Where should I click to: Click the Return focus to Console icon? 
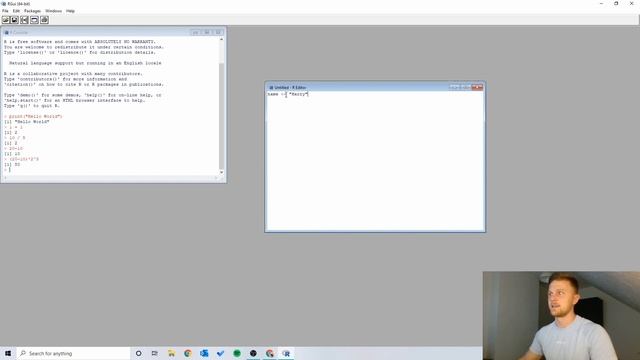tap(34, 20)
